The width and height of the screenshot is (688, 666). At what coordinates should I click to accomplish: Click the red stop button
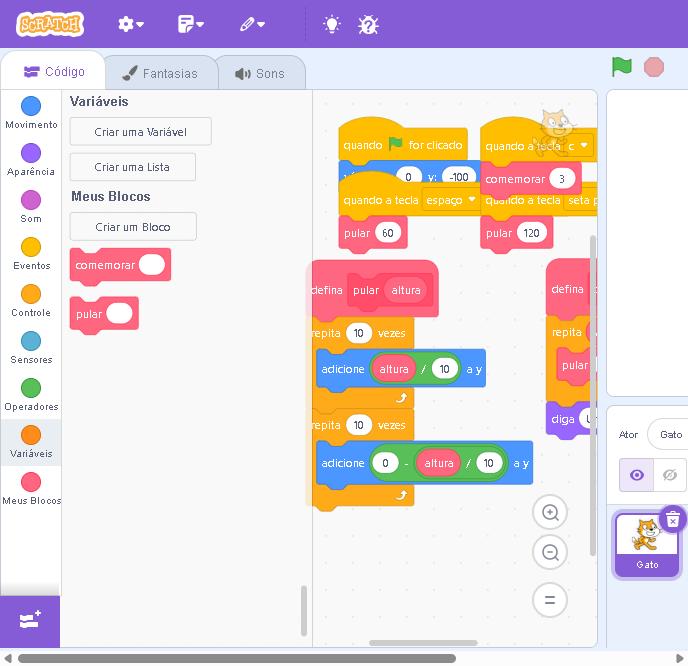coord(653,67)
